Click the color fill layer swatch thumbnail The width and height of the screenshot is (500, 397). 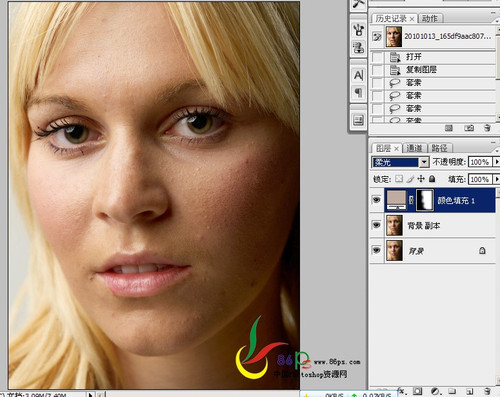point(396,200)
